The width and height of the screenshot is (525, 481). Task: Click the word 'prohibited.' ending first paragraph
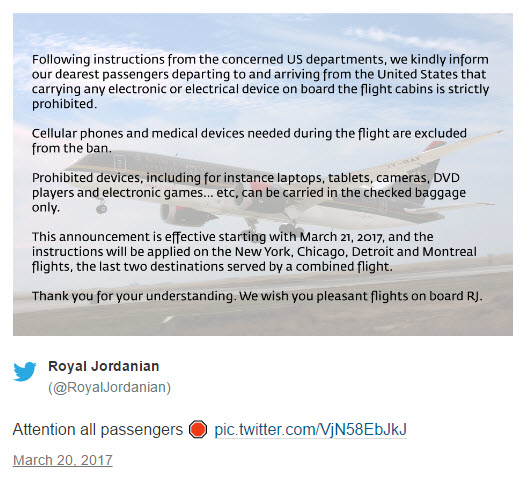[64, 104]
